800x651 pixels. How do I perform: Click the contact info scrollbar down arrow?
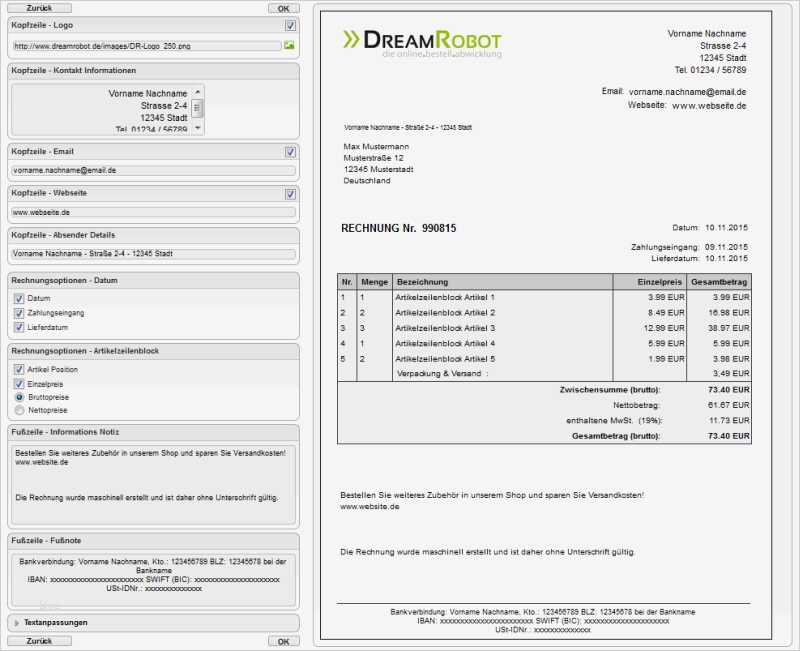(x=198, y=128)
